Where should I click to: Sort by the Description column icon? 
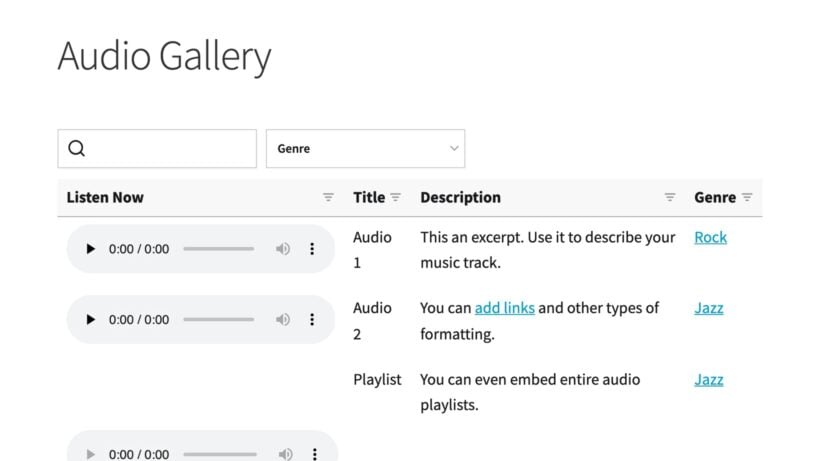coord(670,197)
